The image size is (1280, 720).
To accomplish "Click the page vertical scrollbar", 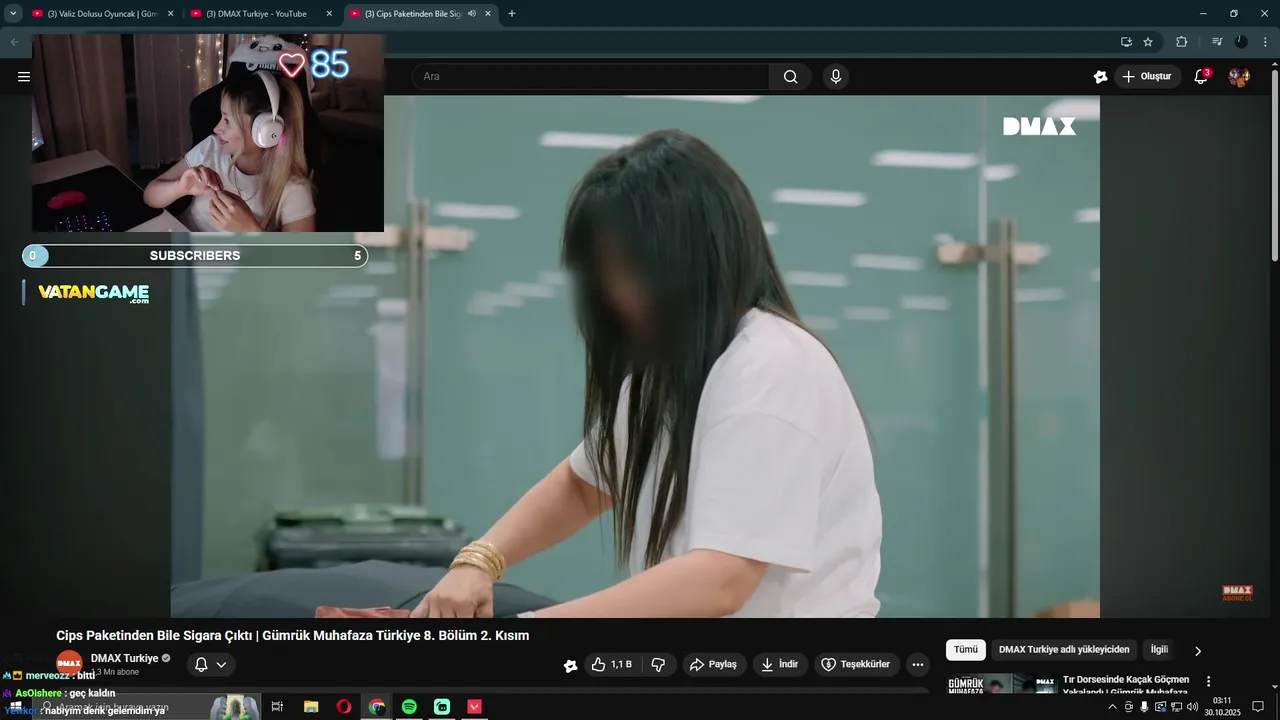I will tap(1274, 165).
